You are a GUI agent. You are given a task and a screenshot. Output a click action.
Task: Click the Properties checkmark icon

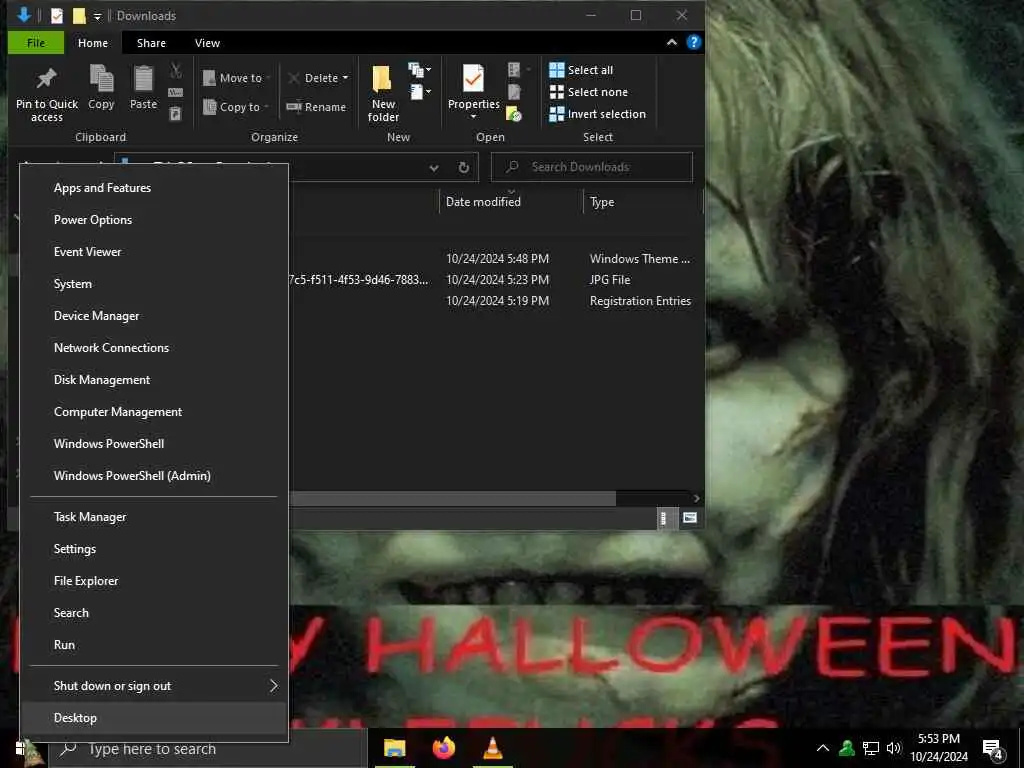coord(473,78)
